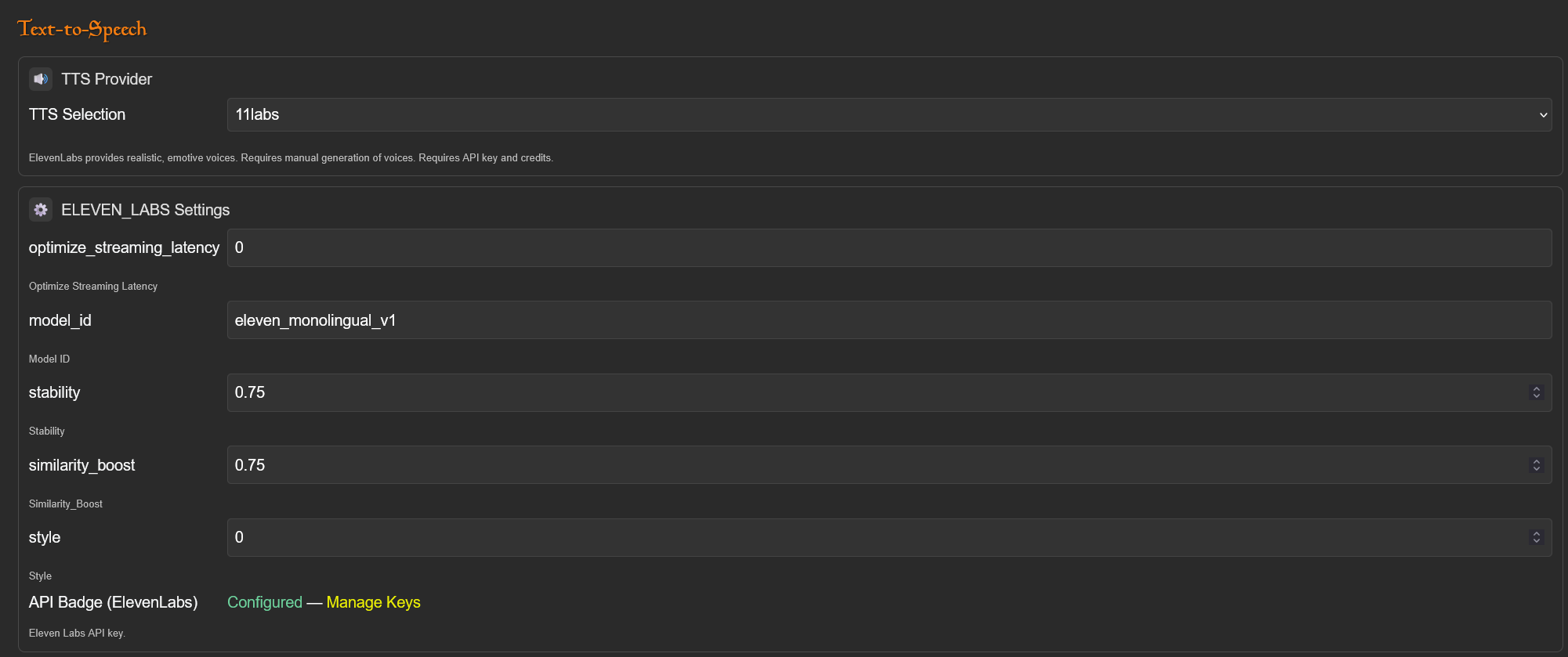Decrement similarity_boost with its down arrow
The image size is (1568, 657).
point(1536,469)
